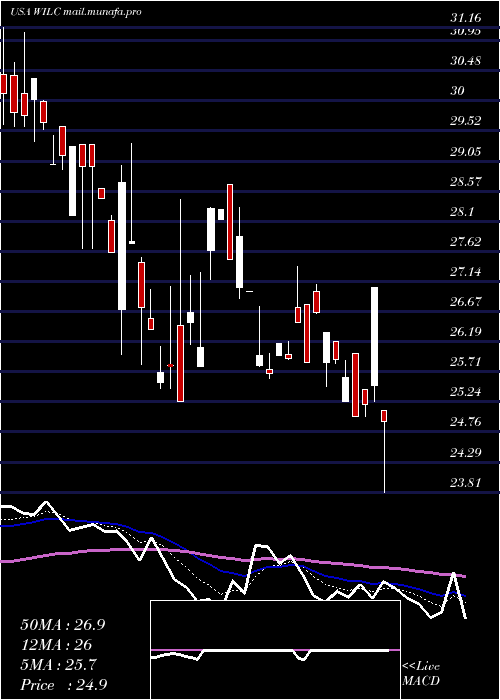
Task: Click inside the MACD inset chart panel
Action: pos(275,650)
